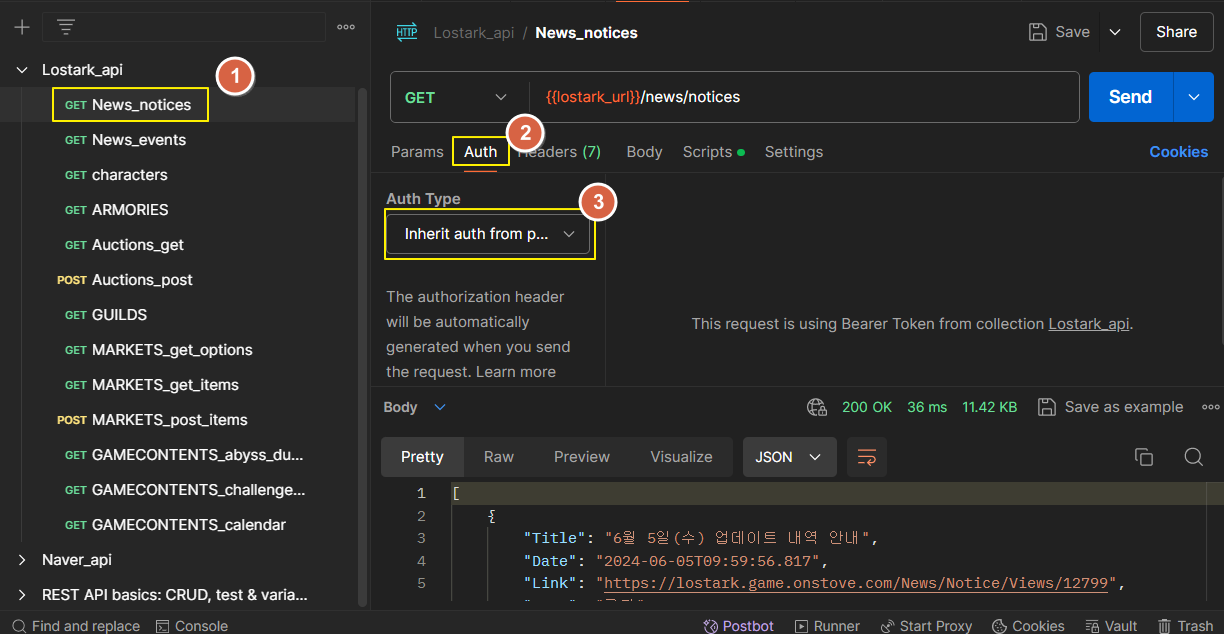Open the Auth Type dropdown
Viewport: 1224px width, 634px height.
coord(489,234)
